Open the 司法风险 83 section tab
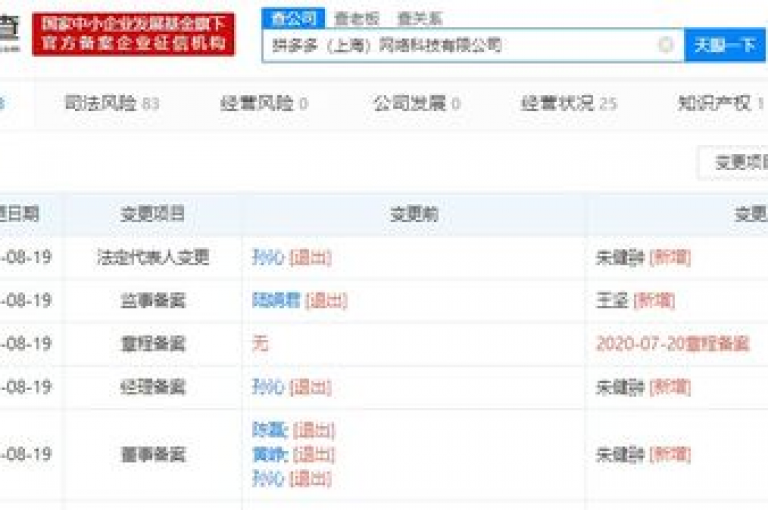This screenshot has width=768, height=510. (x=112, y=103)
